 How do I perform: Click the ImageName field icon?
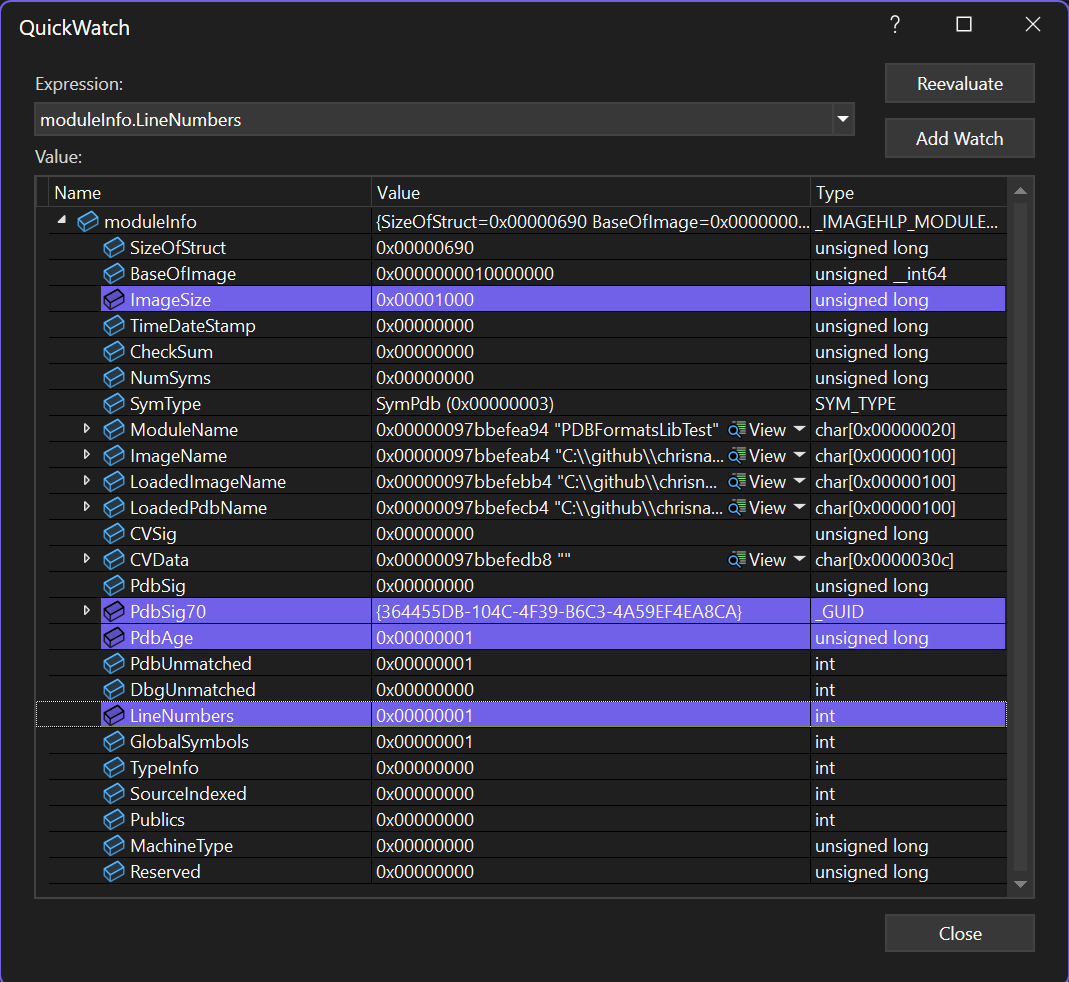114,456
